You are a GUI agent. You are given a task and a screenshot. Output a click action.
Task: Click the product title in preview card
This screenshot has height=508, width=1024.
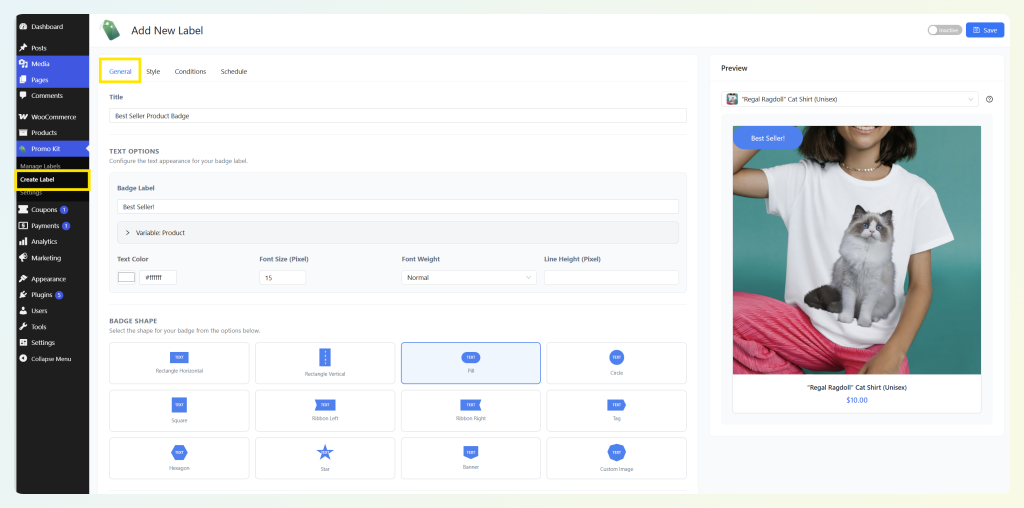click(x=857, y=387)
